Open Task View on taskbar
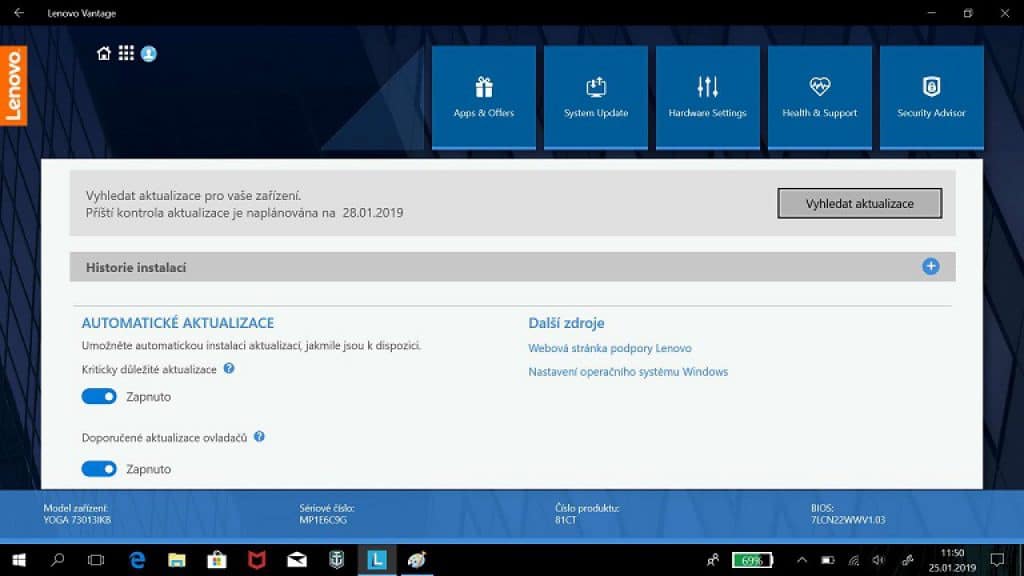The height and width of the screenshot is (576, 1024). [96, 560]
